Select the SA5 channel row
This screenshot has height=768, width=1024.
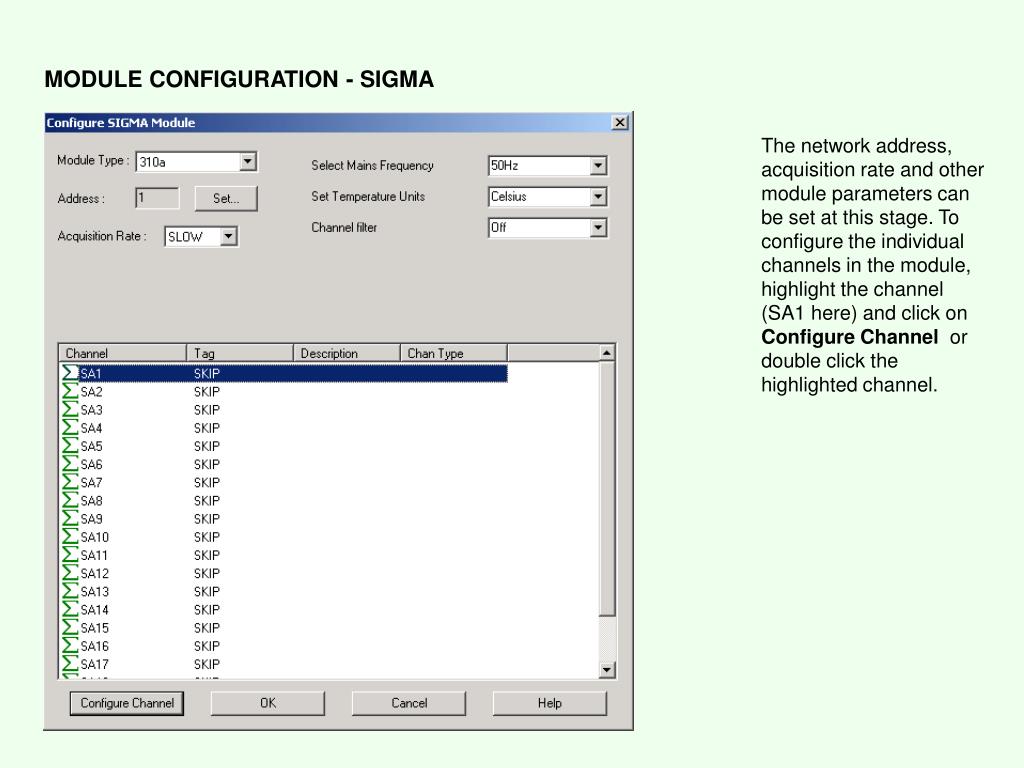click(x=284, y=446)
